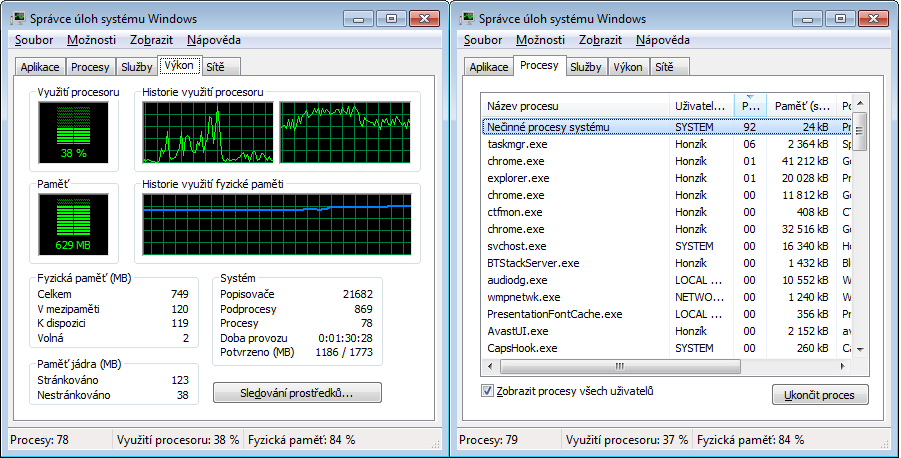Open Služby tab in right window

[x=586, y=67]
